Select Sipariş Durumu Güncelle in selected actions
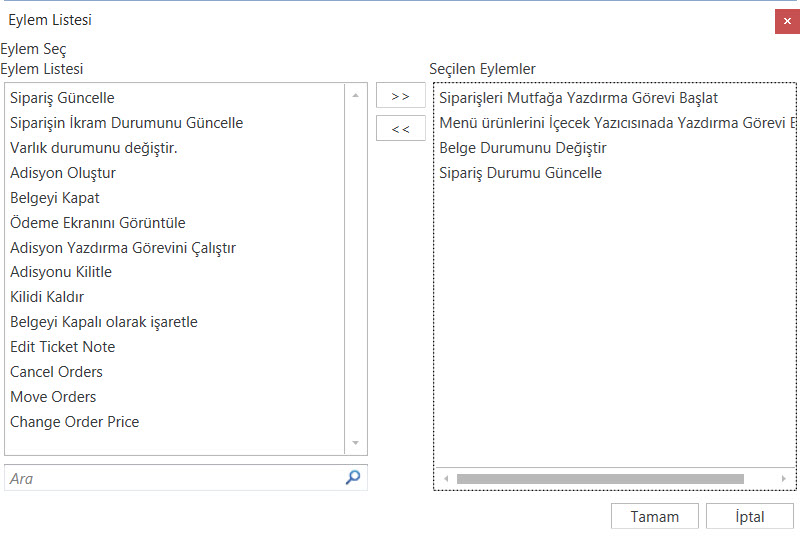801x536 pixels. tap(520, 173)
